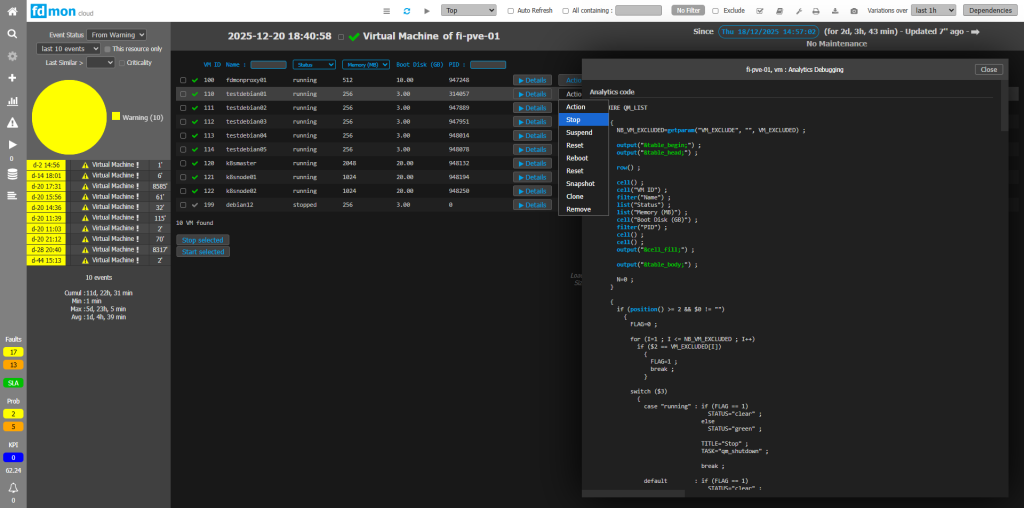1024x508 pixels.
Task: Select the checkbox for VM 120 k8smaster
Action: [x=182, y=163]
